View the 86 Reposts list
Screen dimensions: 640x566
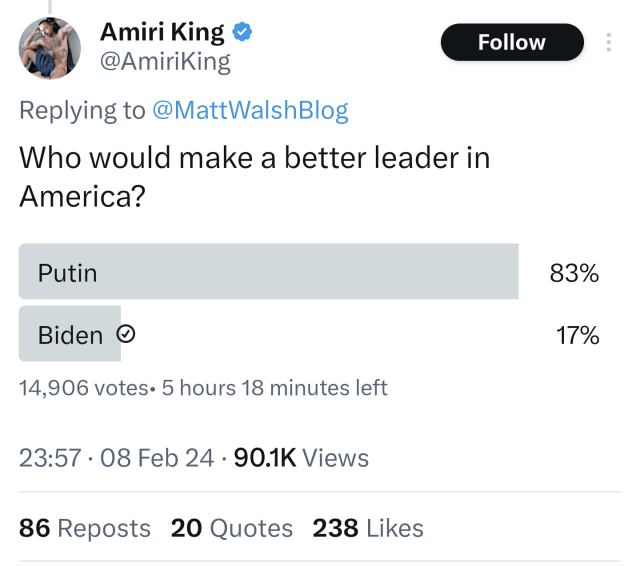[x=85, y=528]
